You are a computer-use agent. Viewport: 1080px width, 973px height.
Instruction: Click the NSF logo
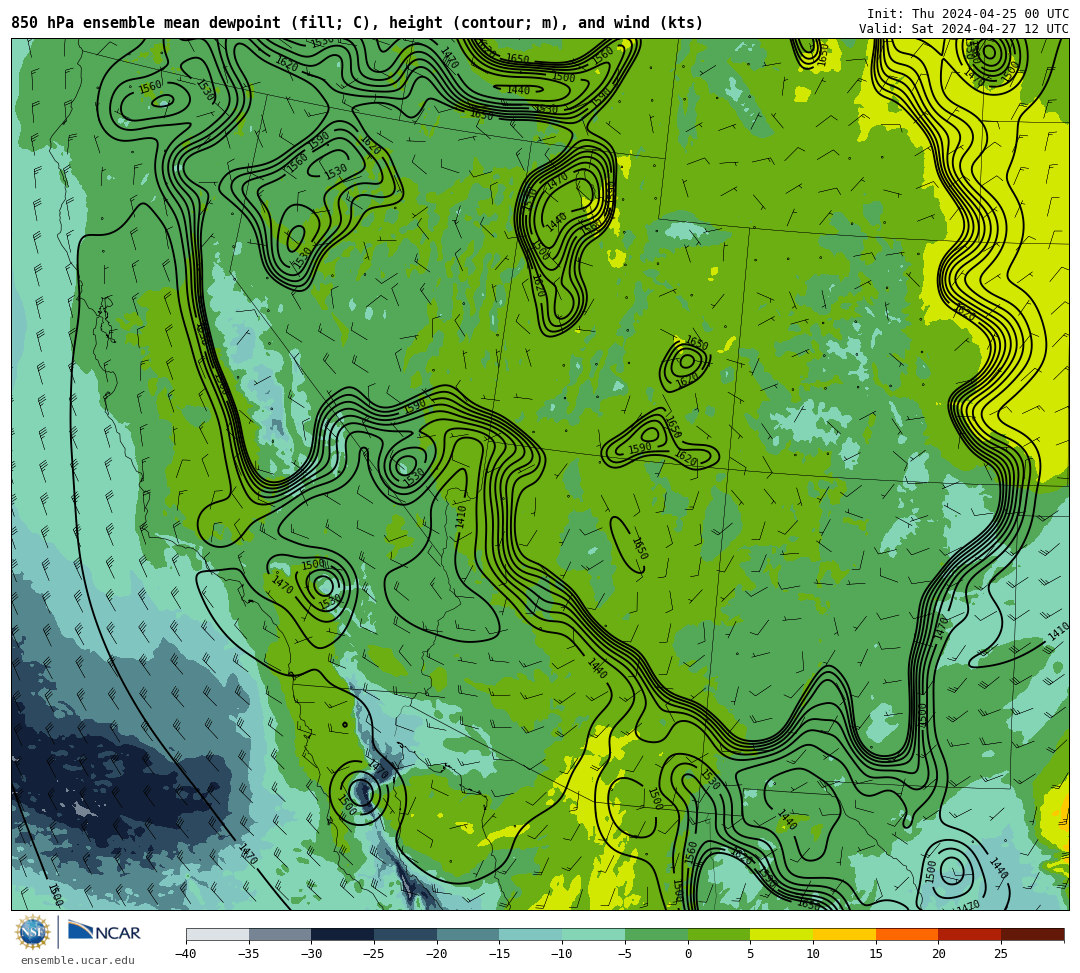33,932
